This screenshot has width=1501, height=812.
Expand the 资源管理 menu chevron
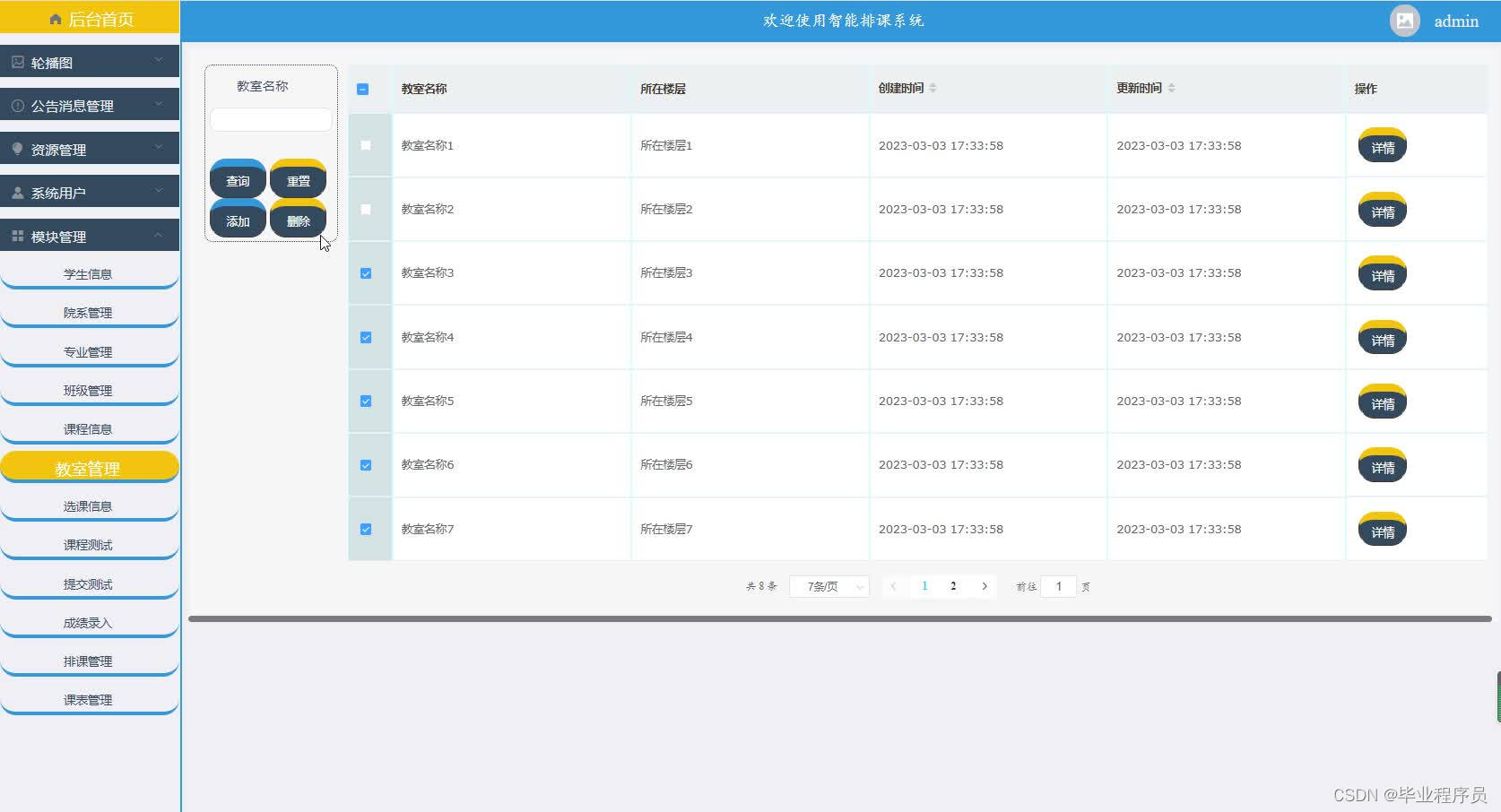pyautogui.click(x=159, y=146)
